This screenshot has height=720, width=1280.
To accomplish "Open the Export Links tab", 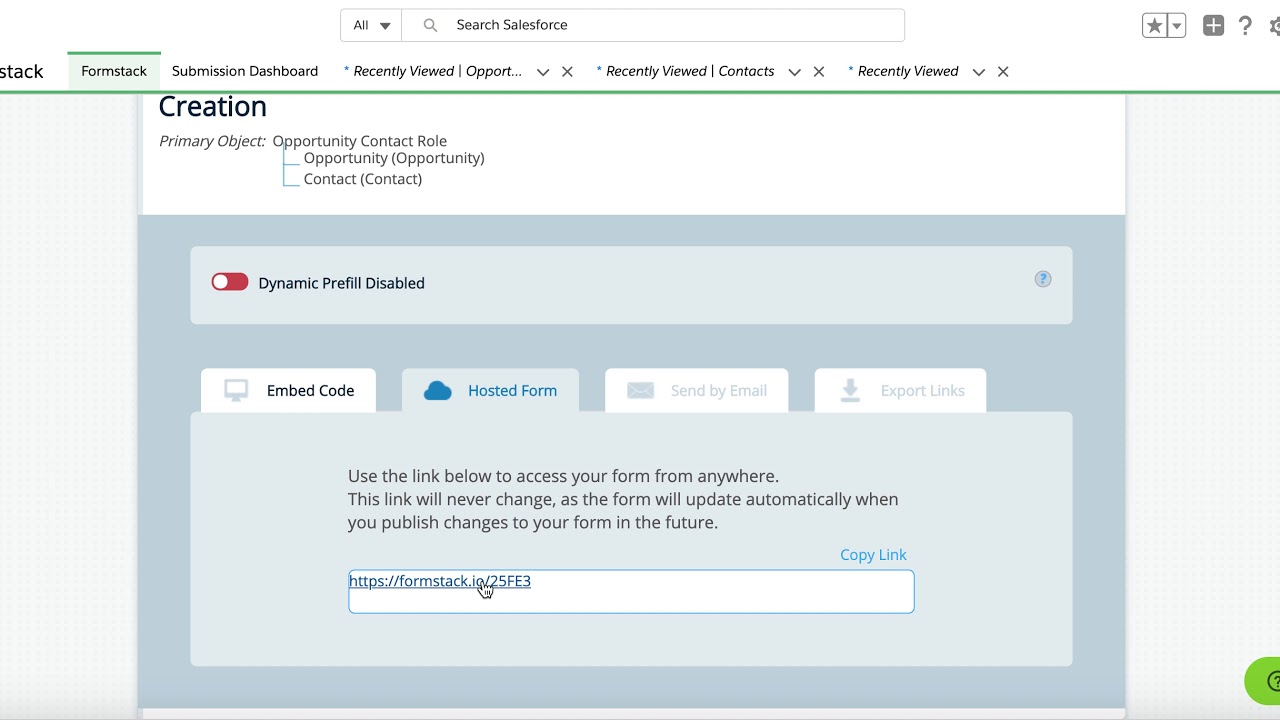I will 900,390.
